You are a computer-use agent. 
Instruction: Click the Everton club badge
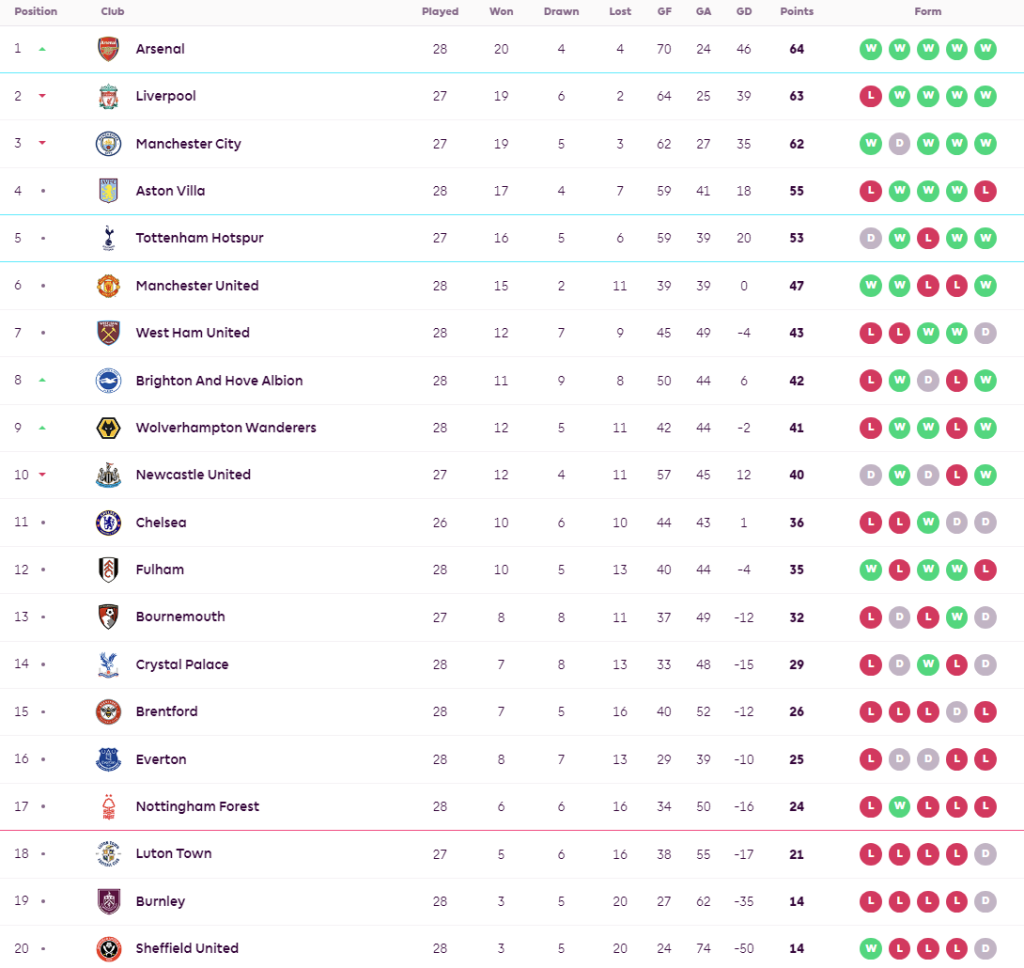pos(108,760)
